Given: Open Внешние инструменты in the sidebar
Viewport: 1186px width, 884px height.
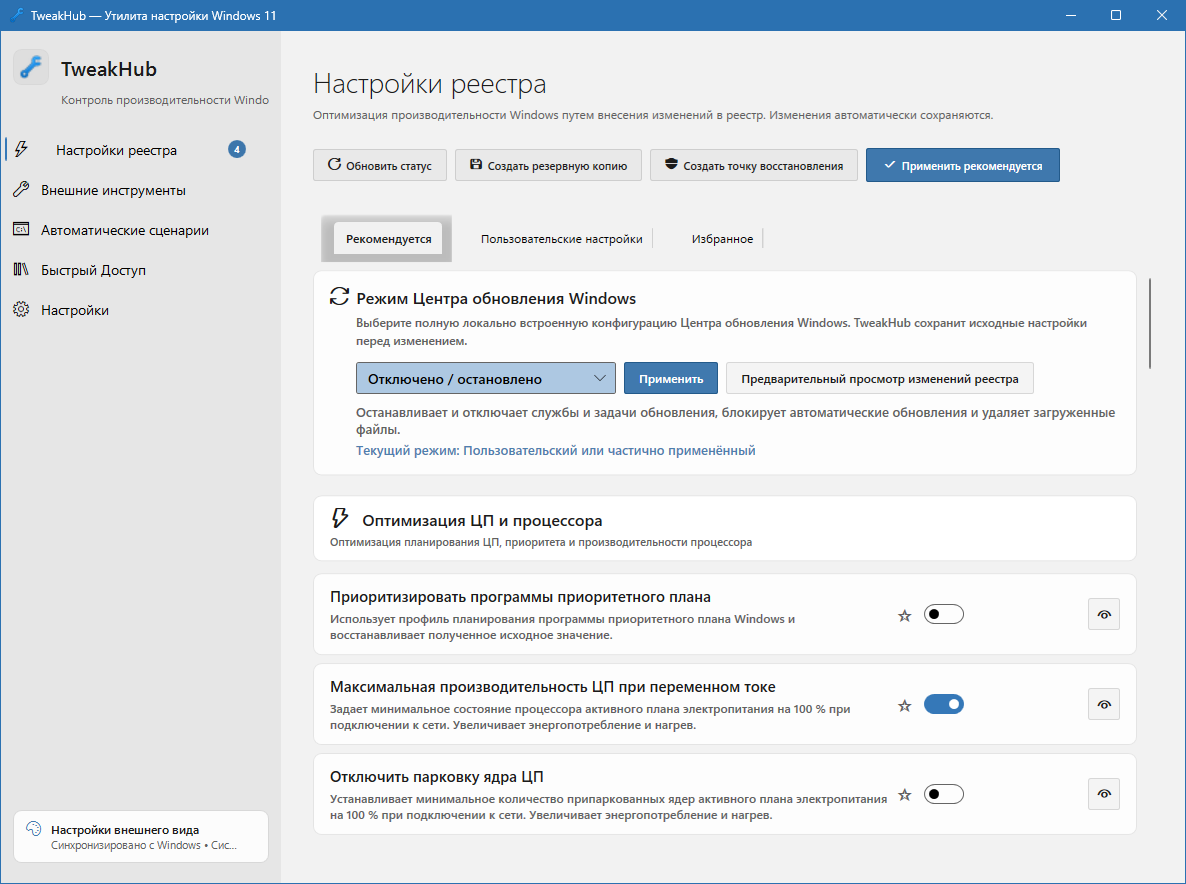Looking at the screenshot, I should [140, 190].
